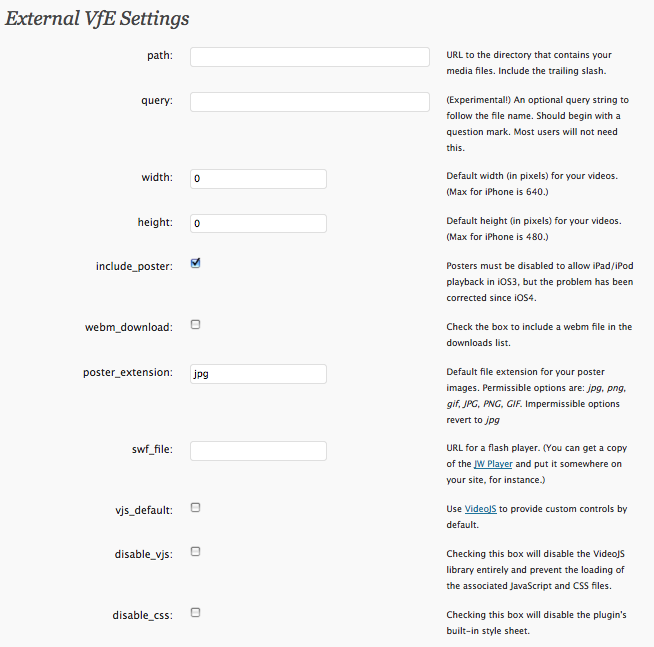Toggle the disable_css checkbox
Image resolution: width=654 pixels, height=647 pixels.
196,612
